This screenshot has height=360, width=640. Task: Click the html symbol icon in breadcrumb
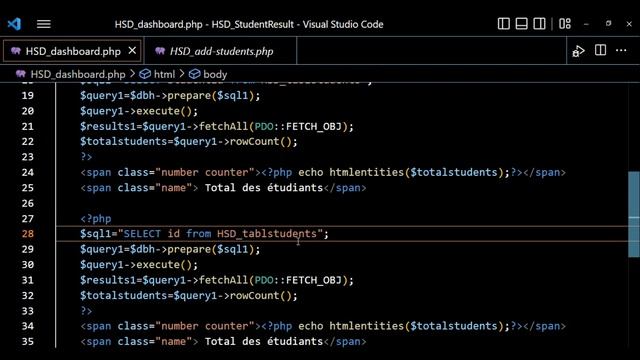coord(145,74)
